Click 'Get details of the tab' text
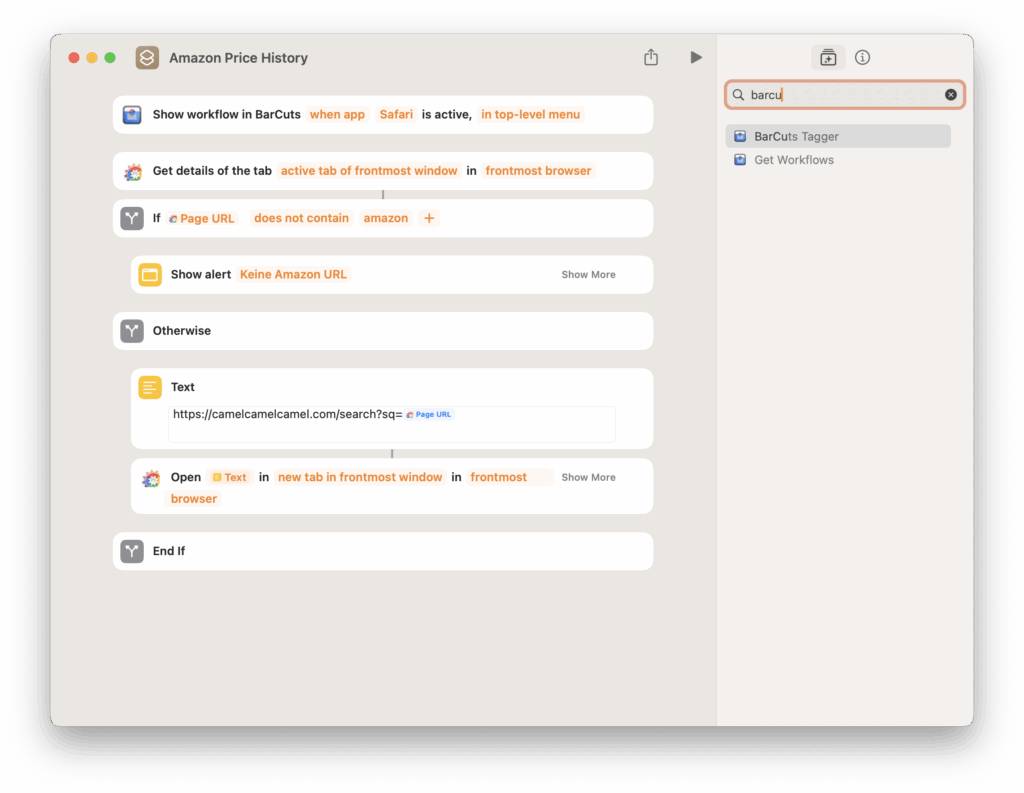Image resolution: width=1024 pixels, height=793 pixels. 212,170
